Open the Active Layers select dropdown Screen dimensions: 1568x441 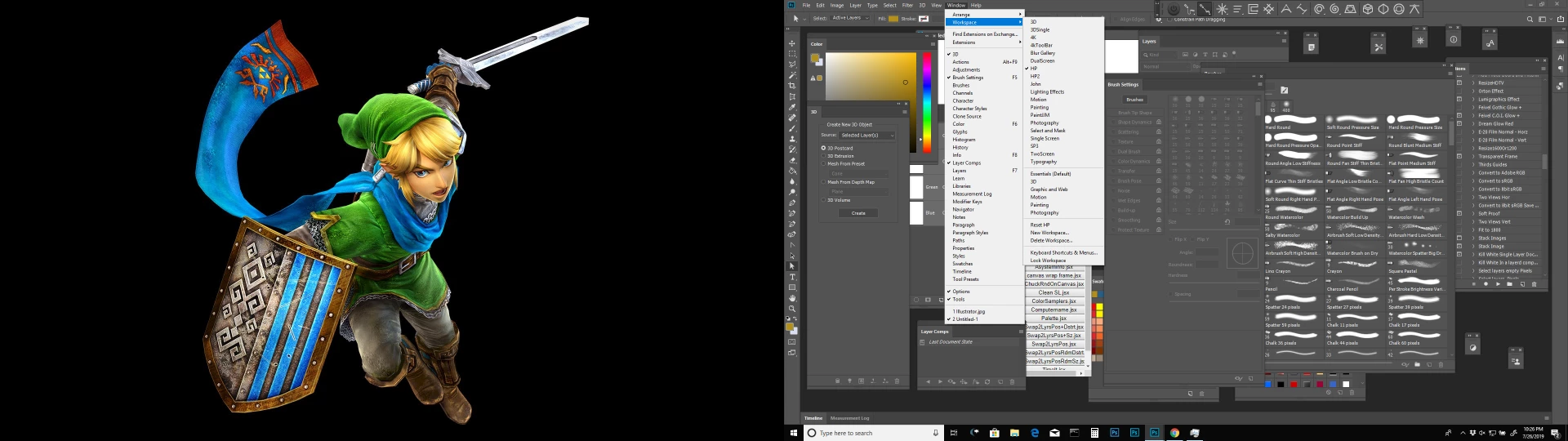tap(849, 18)
